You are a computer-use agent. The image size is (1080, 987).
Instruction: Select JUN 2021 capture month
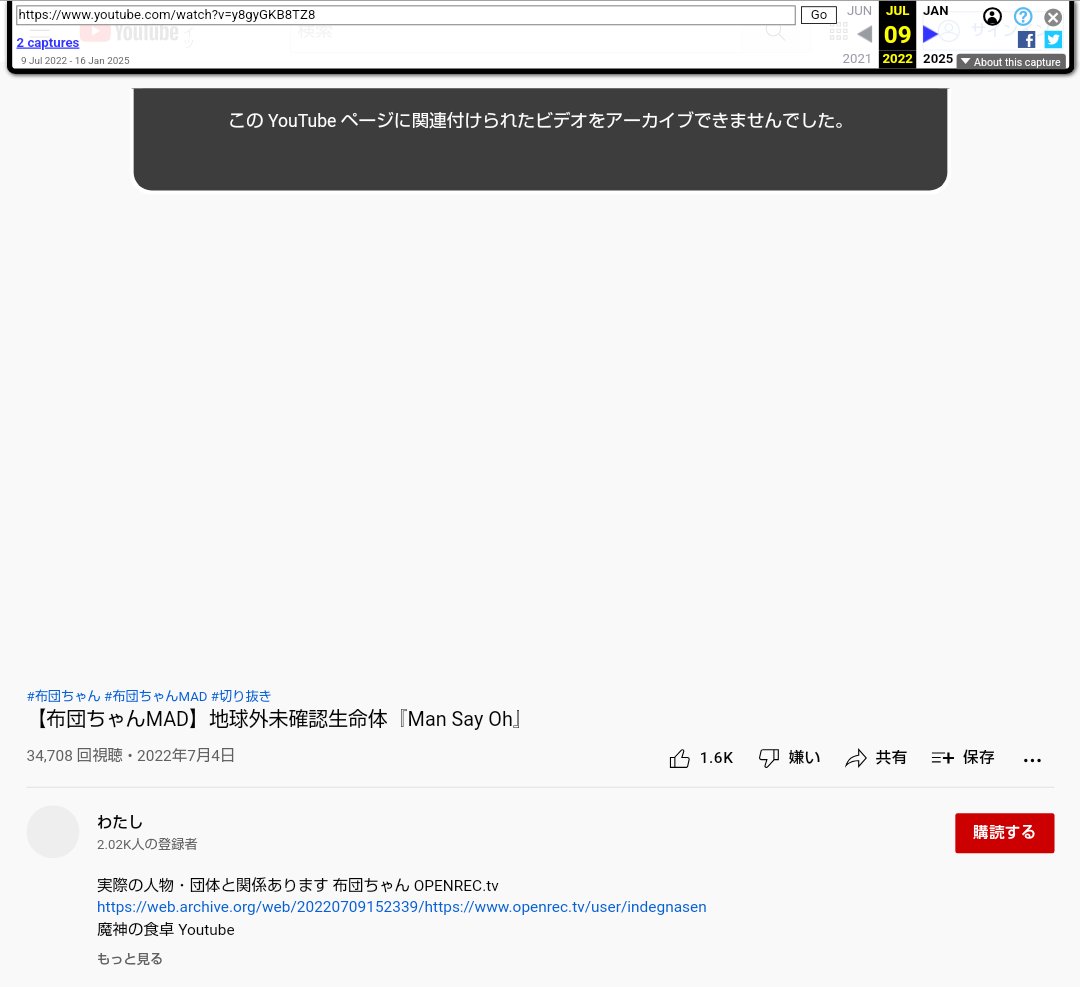859,11
